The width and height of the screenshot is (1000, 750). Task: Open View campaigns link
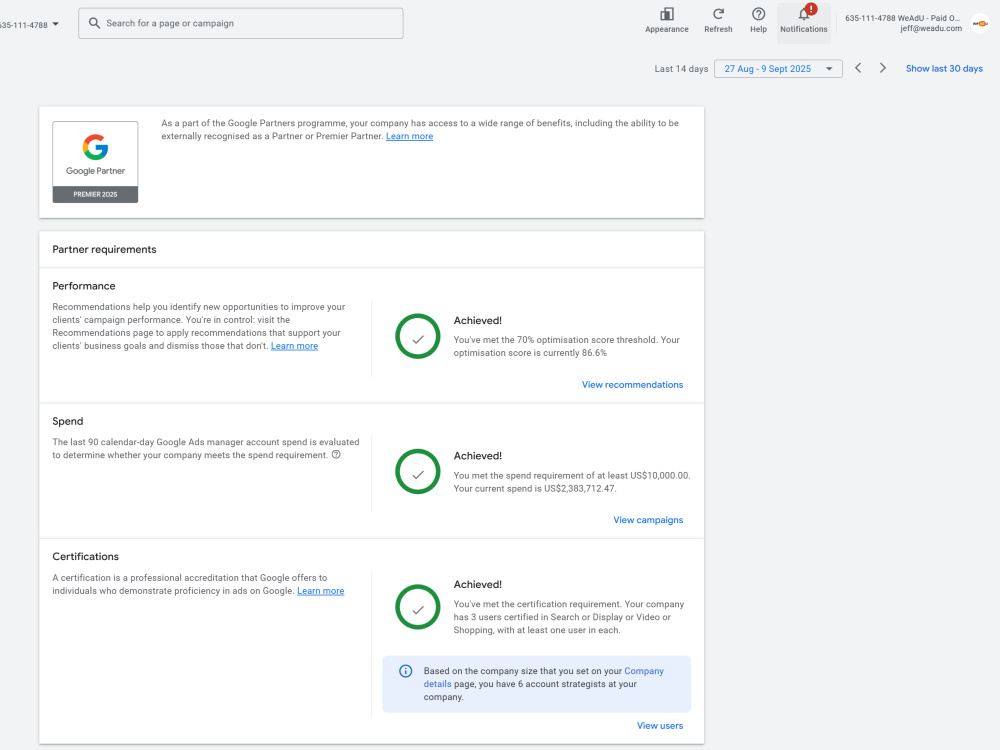click(x=648, y=520)
